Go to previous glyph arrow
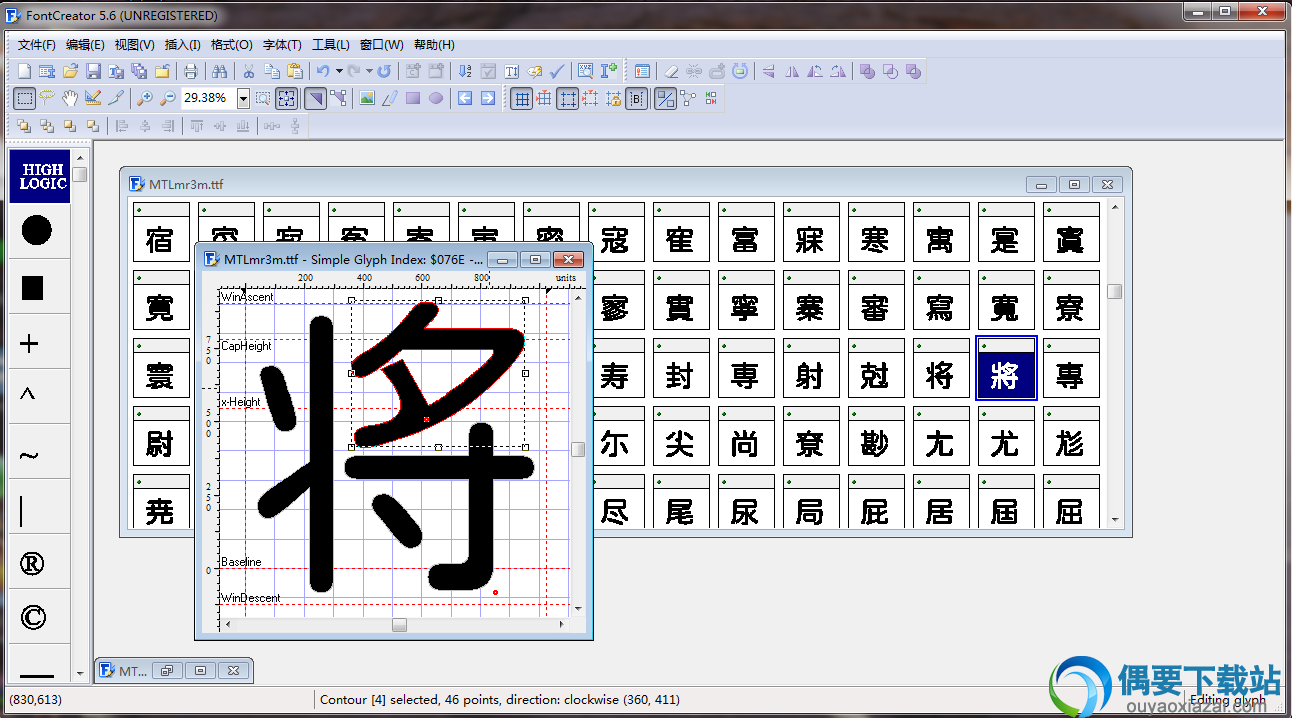Image resolution: width=1292 pixels, height=718 pixels. pyautogui.click(x=465, y=98)
